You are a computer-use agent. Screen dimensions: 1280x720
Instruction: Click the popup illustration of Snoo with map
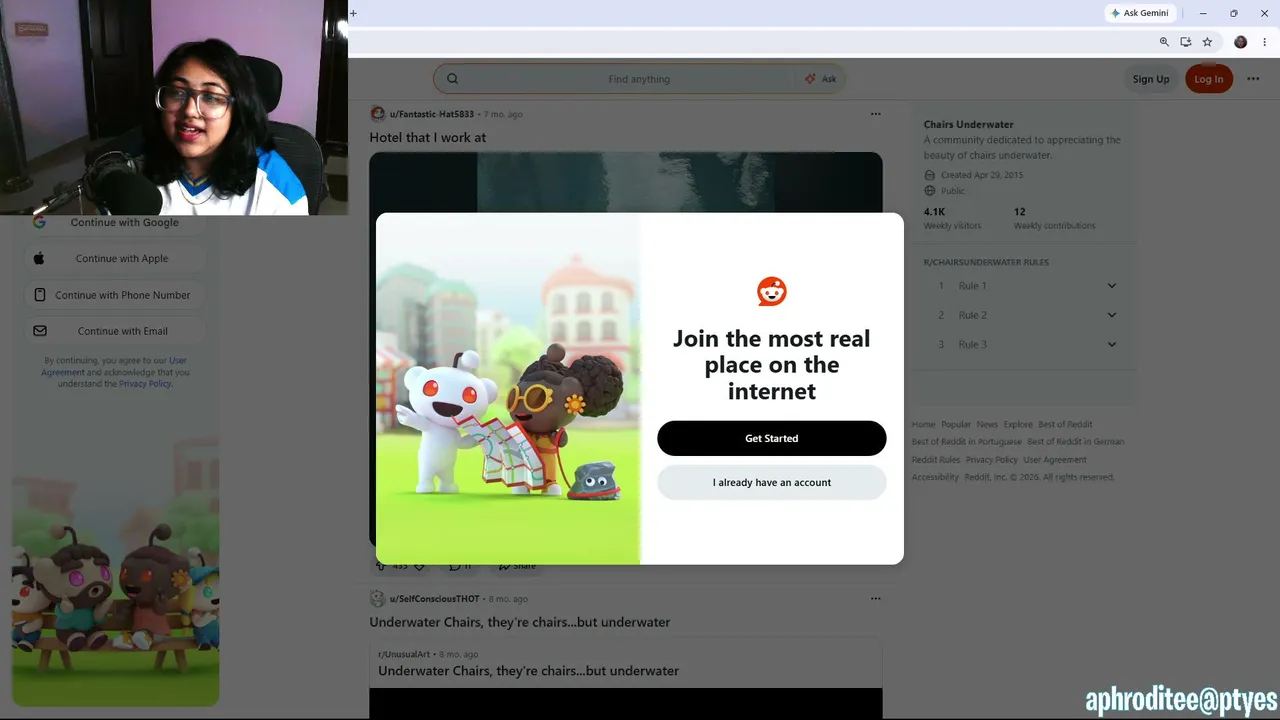click(508, 388)
